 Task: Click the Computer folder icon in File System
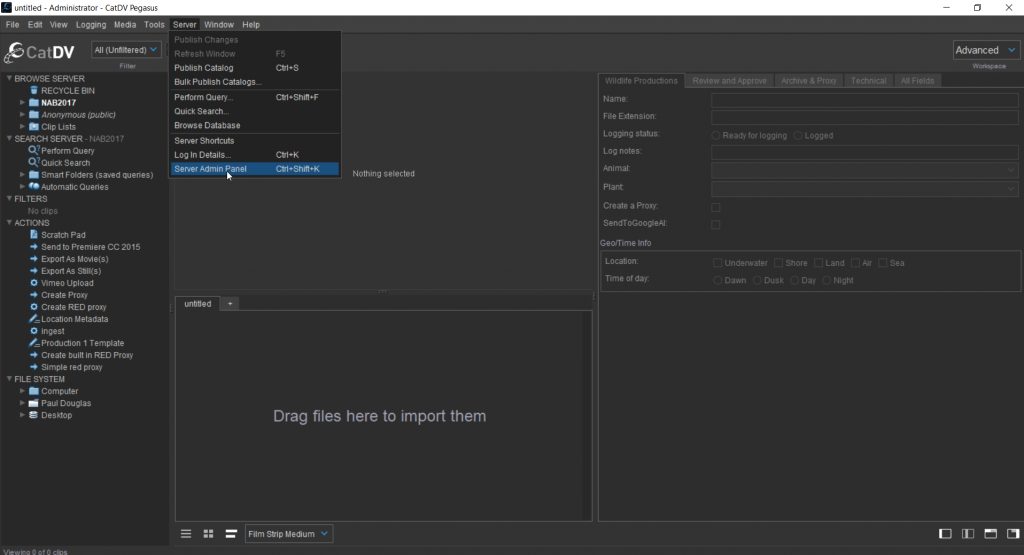click(34, 391)
